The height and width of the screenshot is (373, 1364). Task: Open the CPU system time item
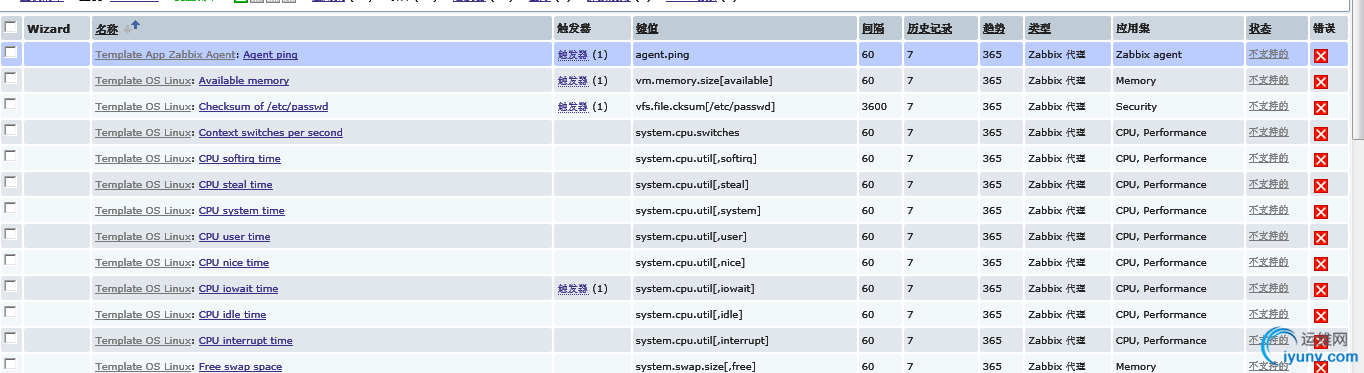[242, 211]
